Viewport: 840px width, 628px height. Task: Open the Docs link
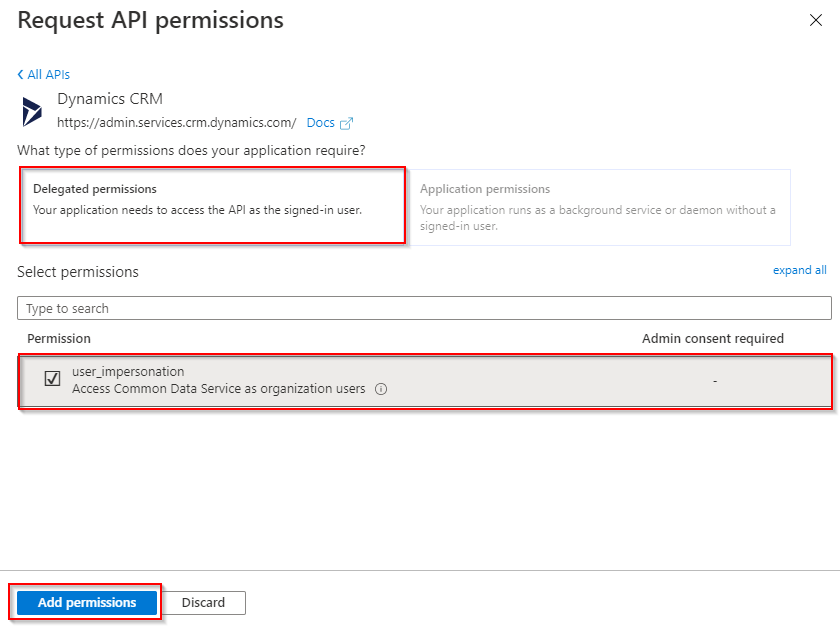[320, 123]
